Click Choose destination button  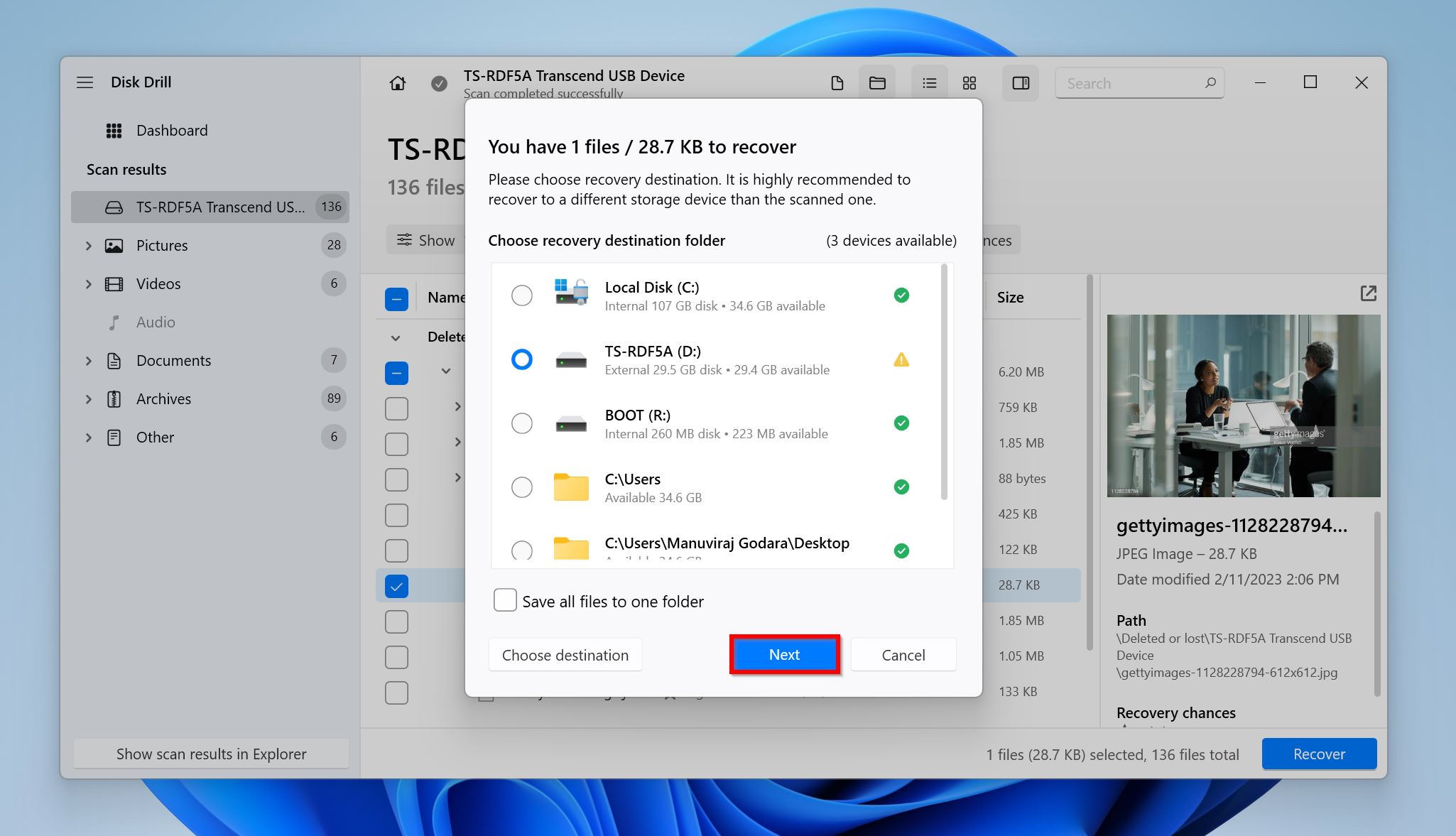[x=565, y=655]
